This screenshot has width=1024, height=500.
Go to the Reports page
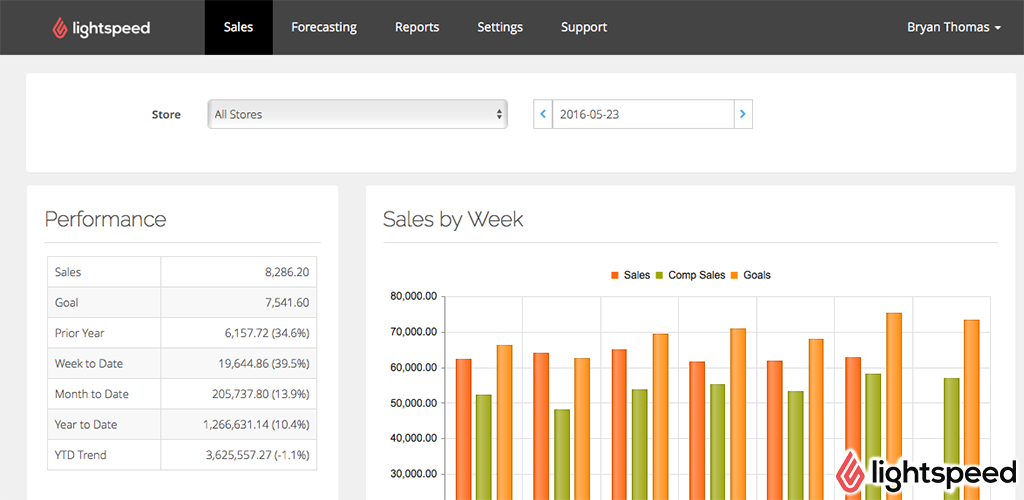point(417,27)
